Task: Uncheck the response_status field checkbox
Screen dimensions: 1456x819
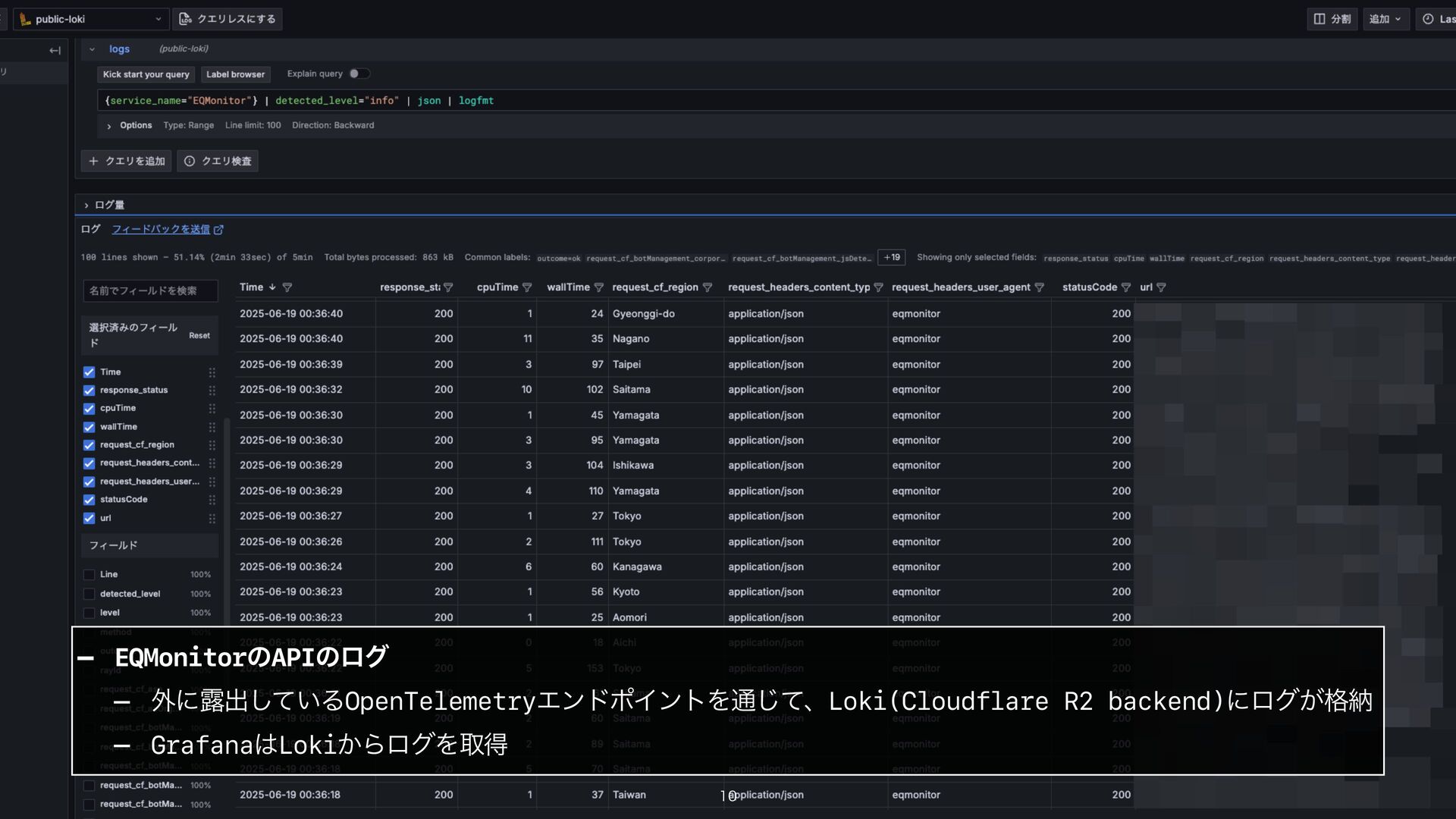Action: [89, 391]
